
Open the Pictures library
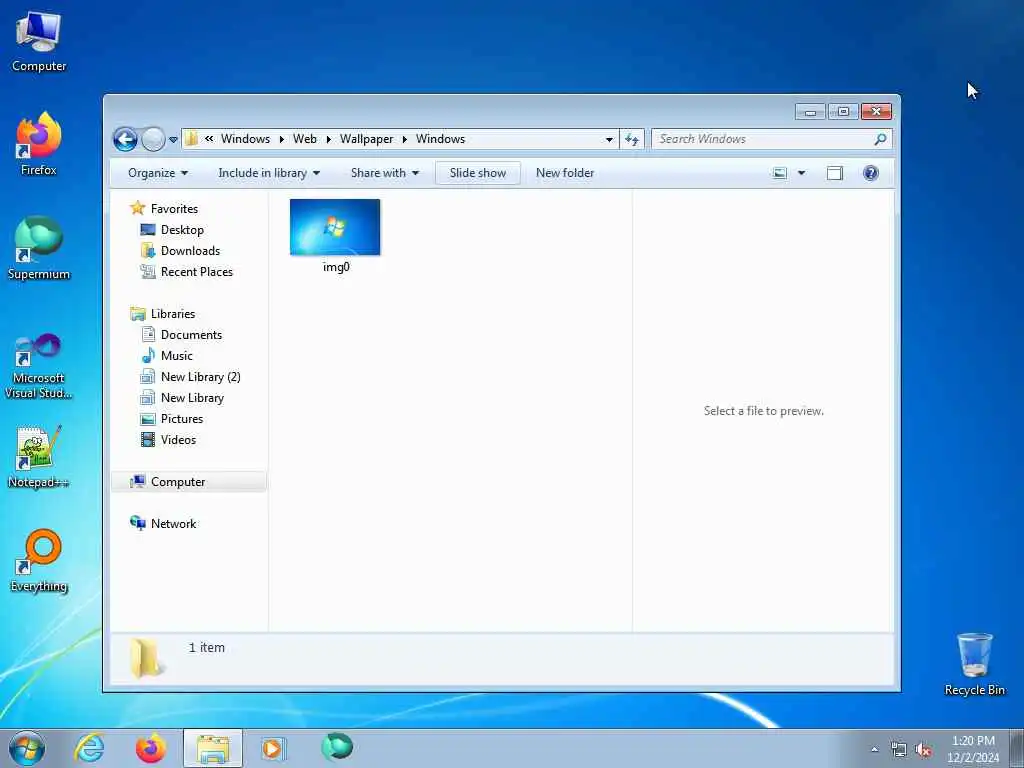tap(182, 419)
